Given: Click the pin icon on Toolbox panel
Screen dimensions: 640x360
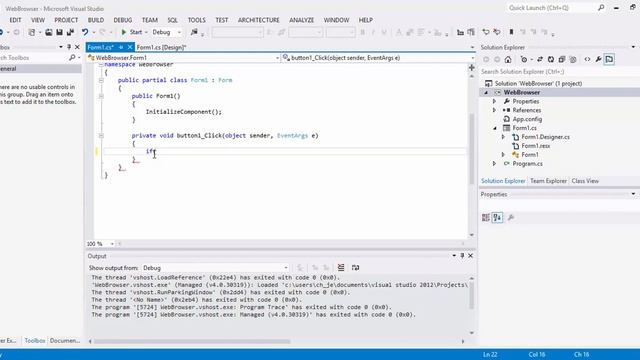Looking at the screenshot, I should (69, 47).
